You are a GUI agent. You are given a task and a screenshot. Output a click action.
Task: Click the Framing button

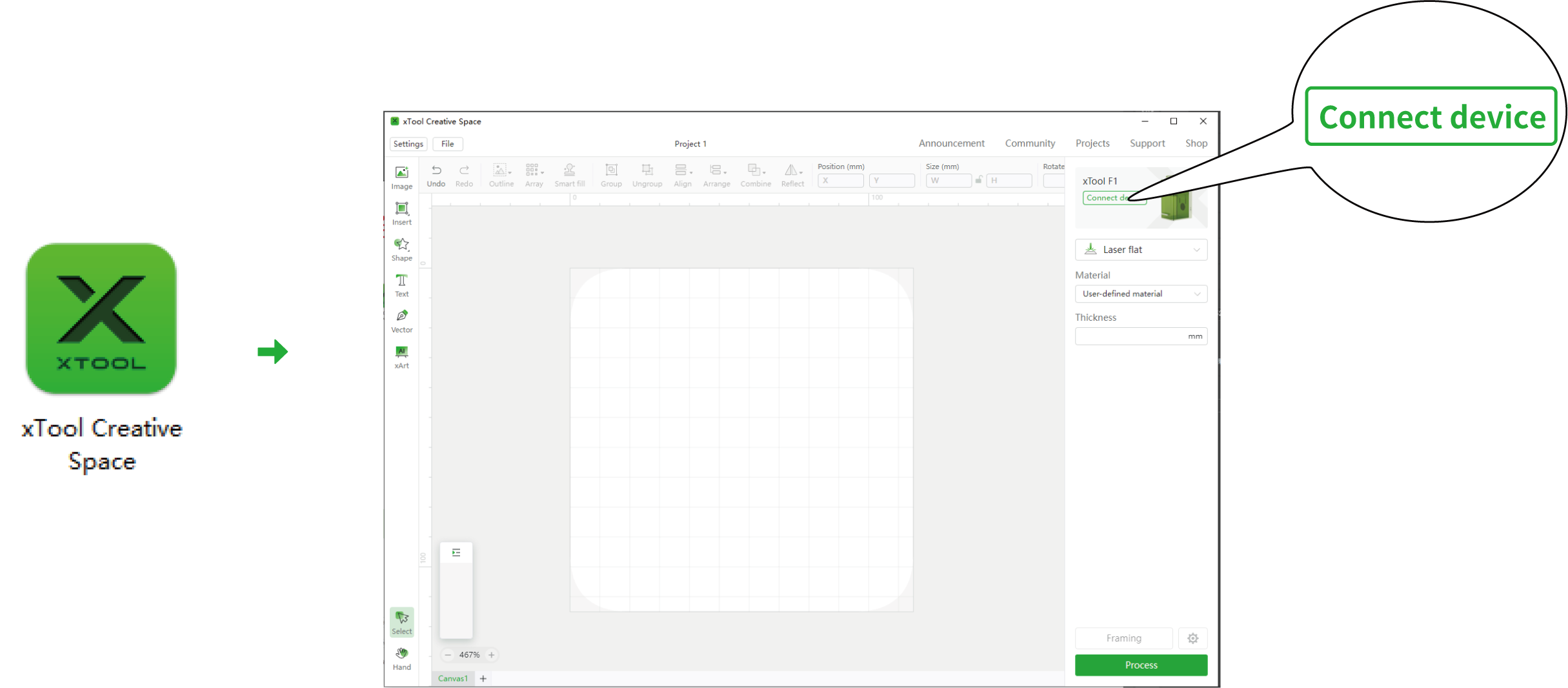(x=1123, y=638)
